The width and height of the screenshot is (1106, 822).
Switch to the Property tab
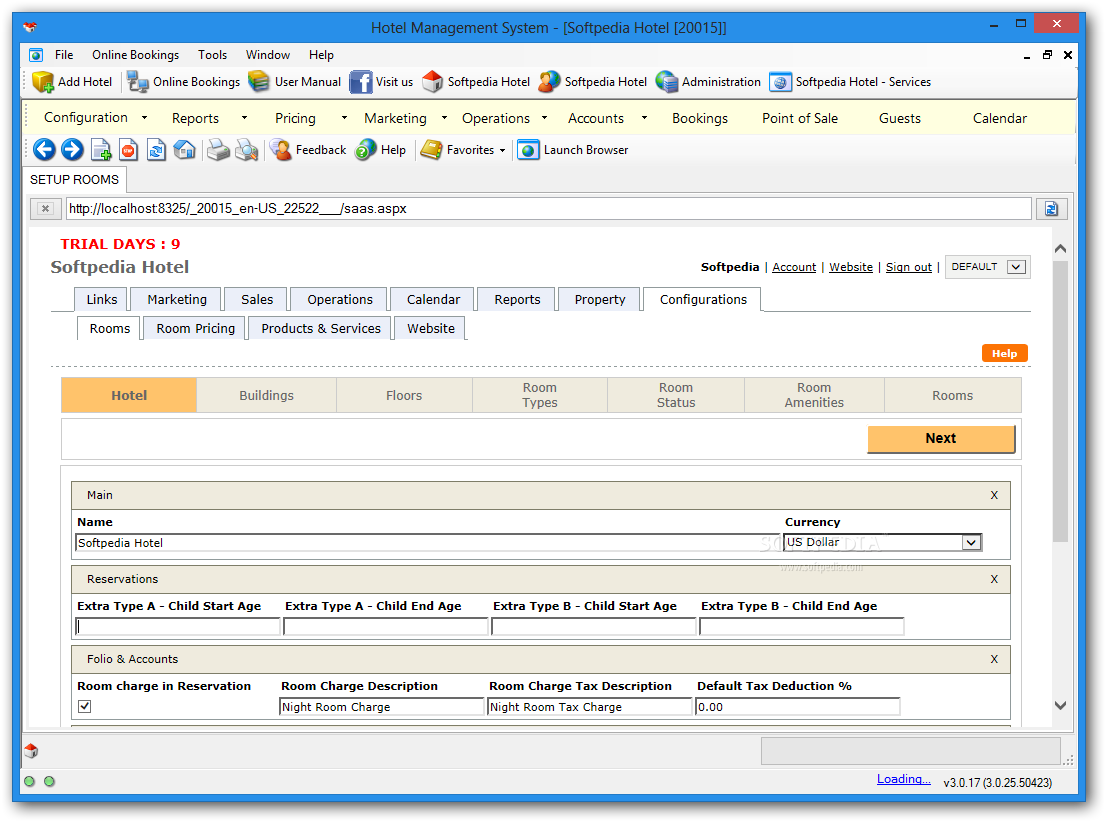(x=600, y=299)
